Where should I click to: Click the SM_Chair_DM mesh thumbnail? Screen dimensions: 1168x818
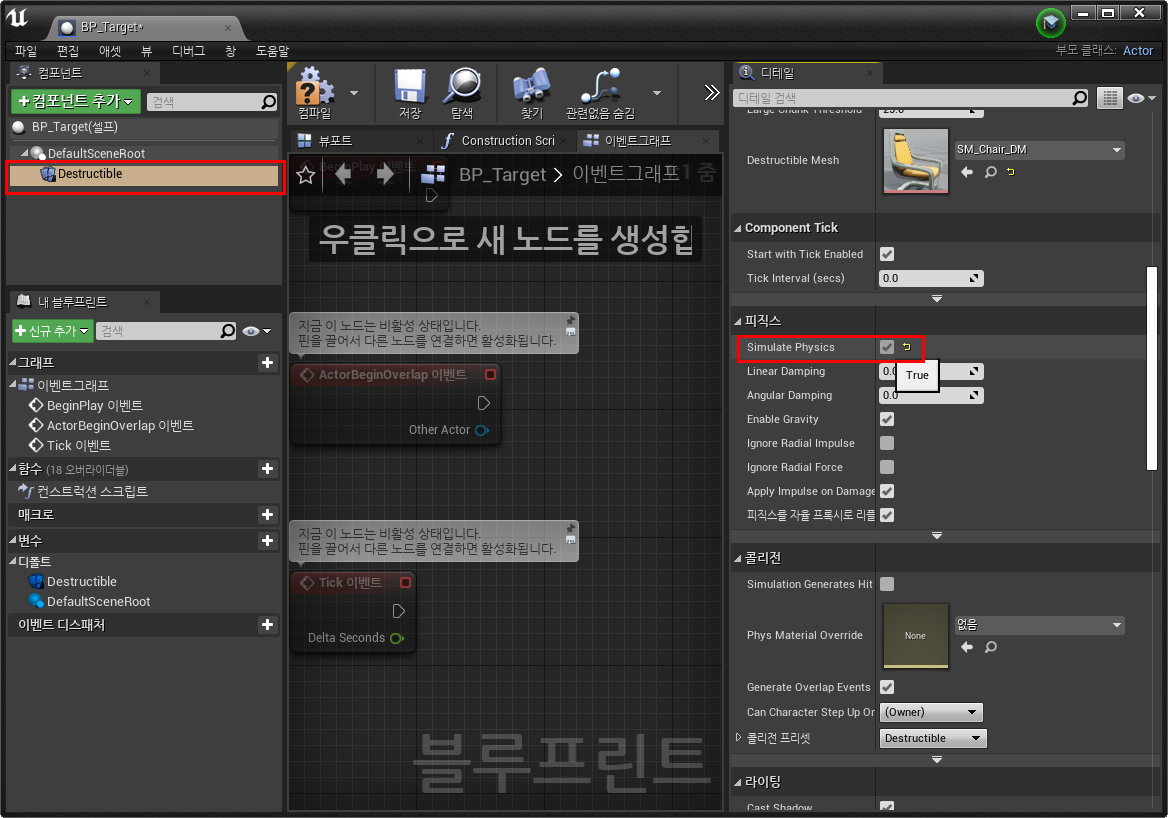[915, 161]
